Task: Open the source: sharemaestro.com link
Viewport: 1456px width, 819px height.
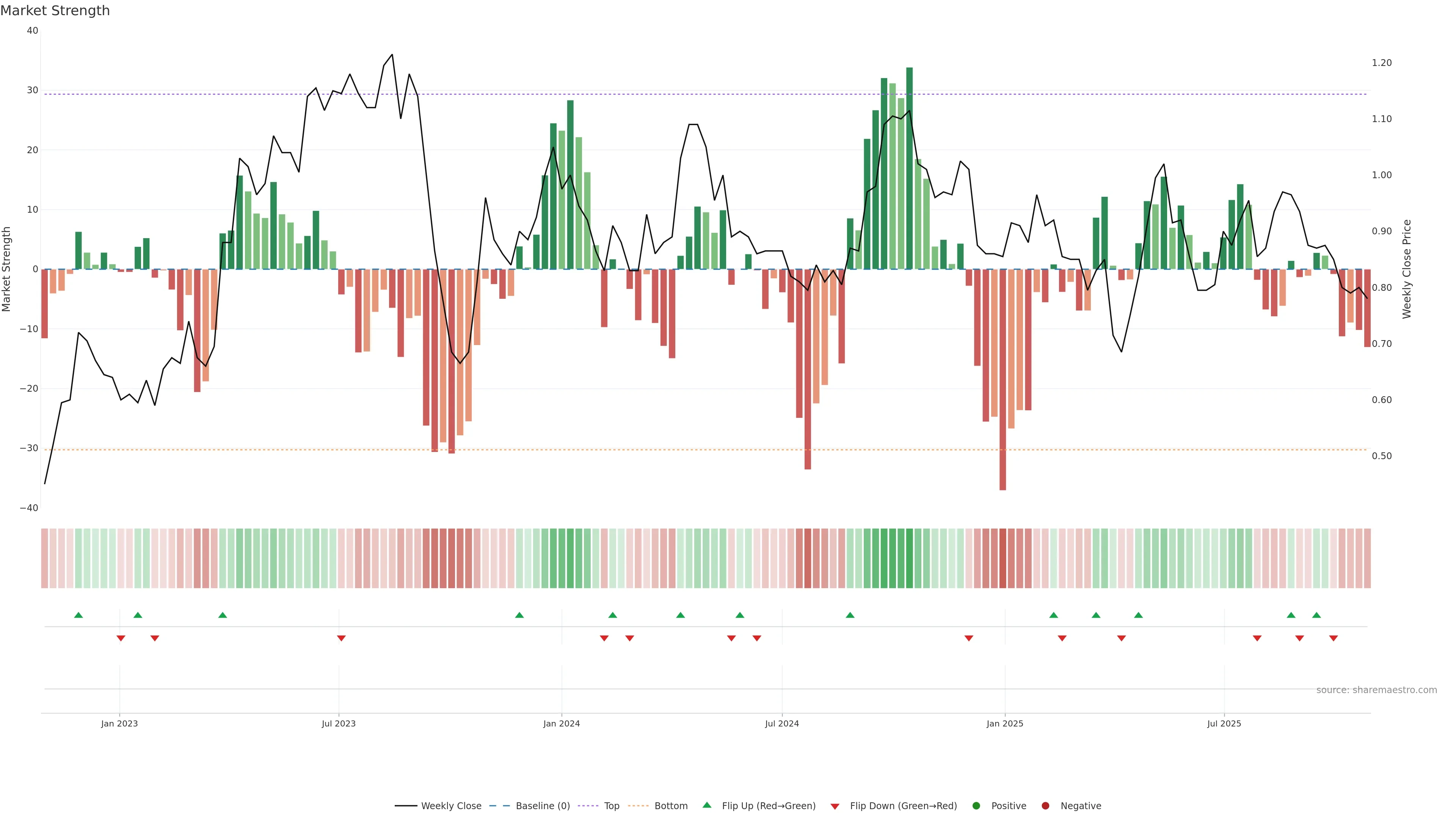Action: tap(1376, 690)
